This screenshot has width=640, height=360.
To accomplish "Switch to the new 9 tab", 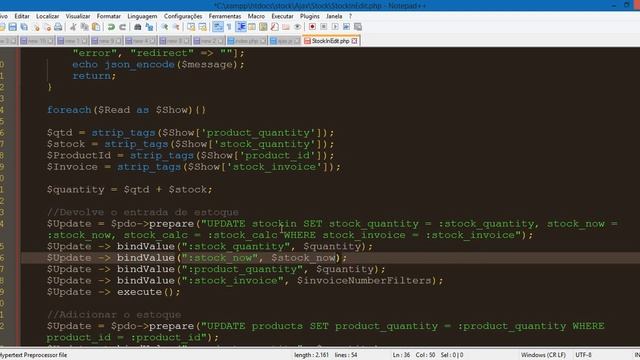I will tap(107, 41).
